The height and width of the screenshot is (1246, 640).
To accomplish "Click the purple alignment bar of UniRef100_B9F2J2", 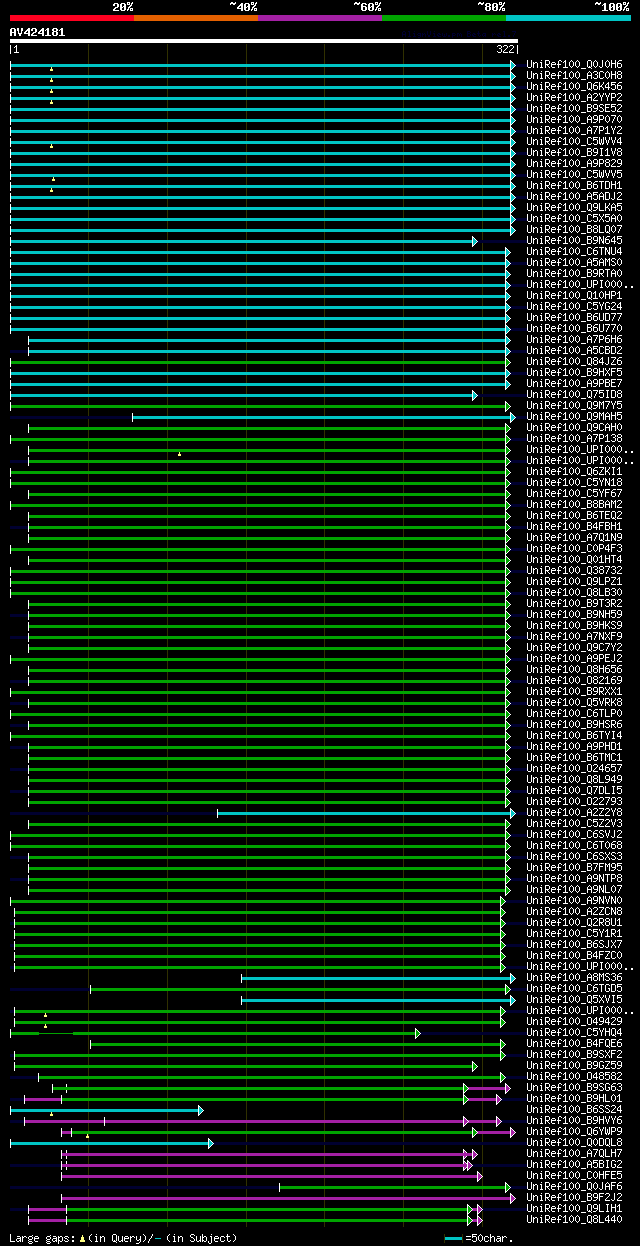I will [x=288, y=1198].
